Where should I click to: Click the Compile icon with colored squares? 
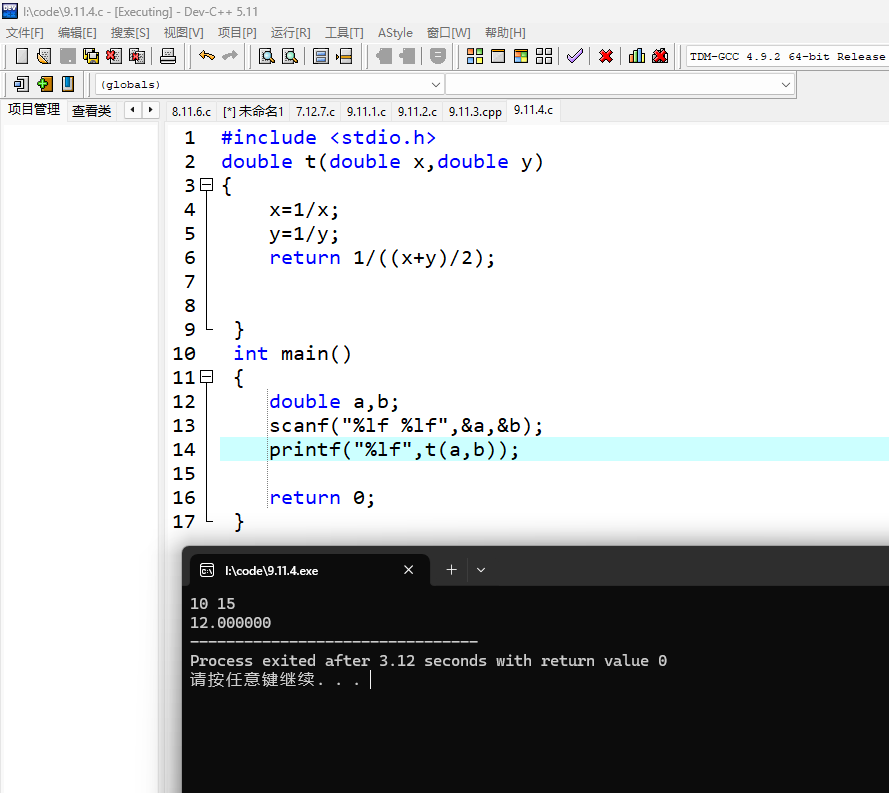pos(475,56)
